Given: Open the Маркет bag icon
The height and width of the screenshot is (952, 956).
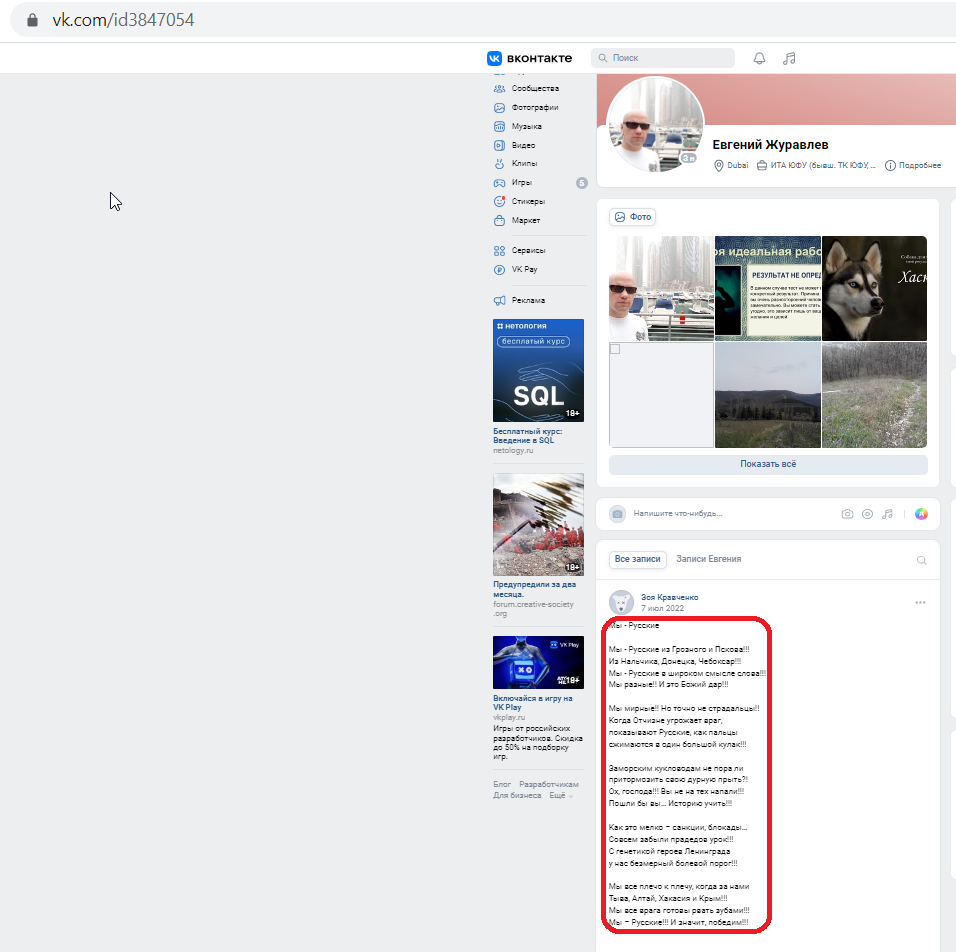Looking at the screenshot, I should coord(499,220).
